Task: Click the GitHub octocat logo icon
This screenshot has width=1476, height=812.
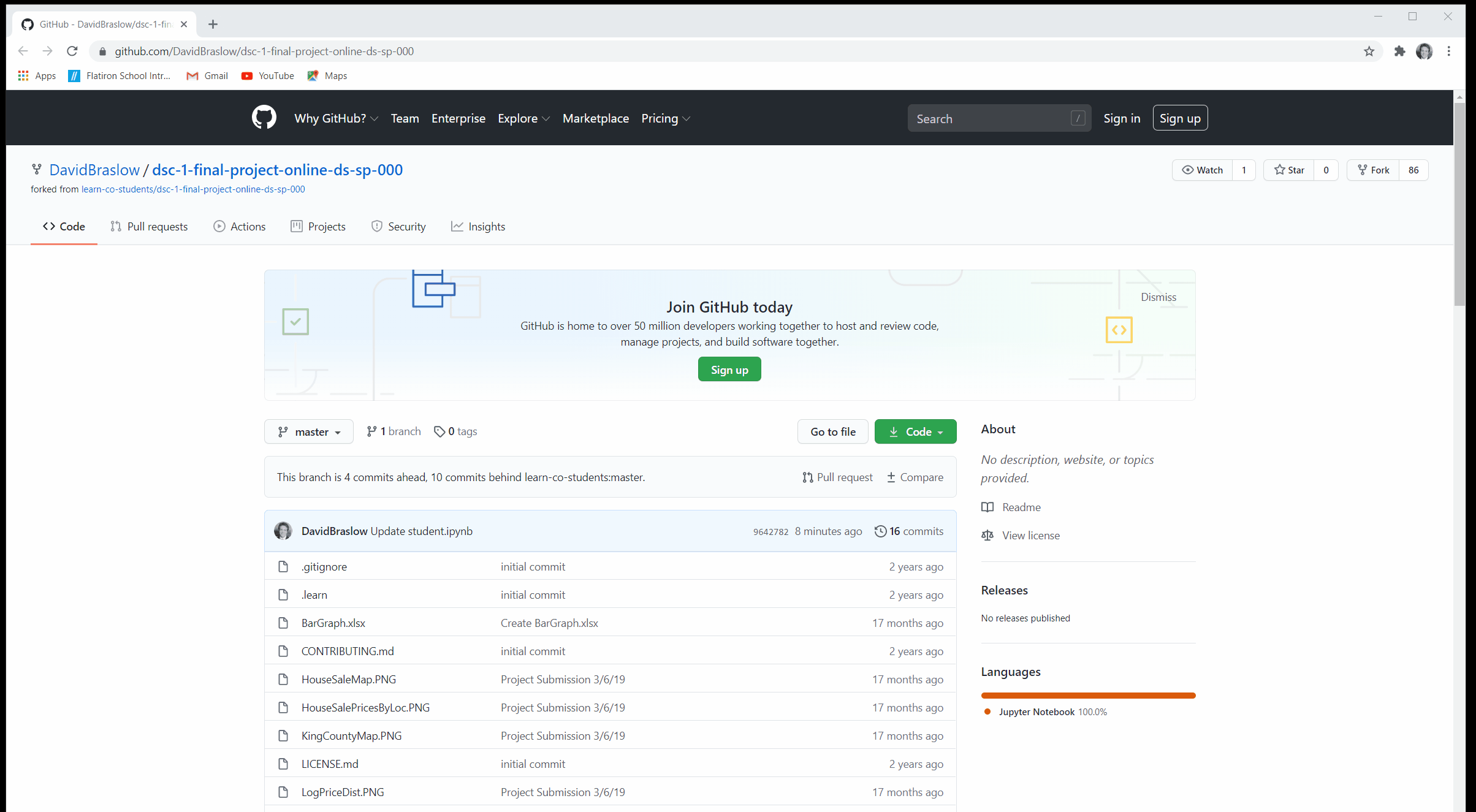Action: pos(263,118)
